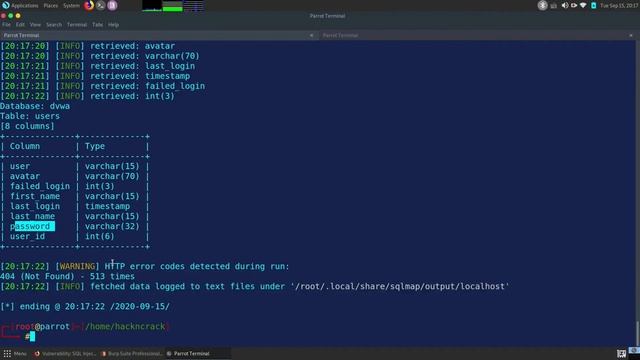This screenshot has height=360, width=640.
Task: Open the Wi-Fi network tray icon
Action: (x=583, y=5)
